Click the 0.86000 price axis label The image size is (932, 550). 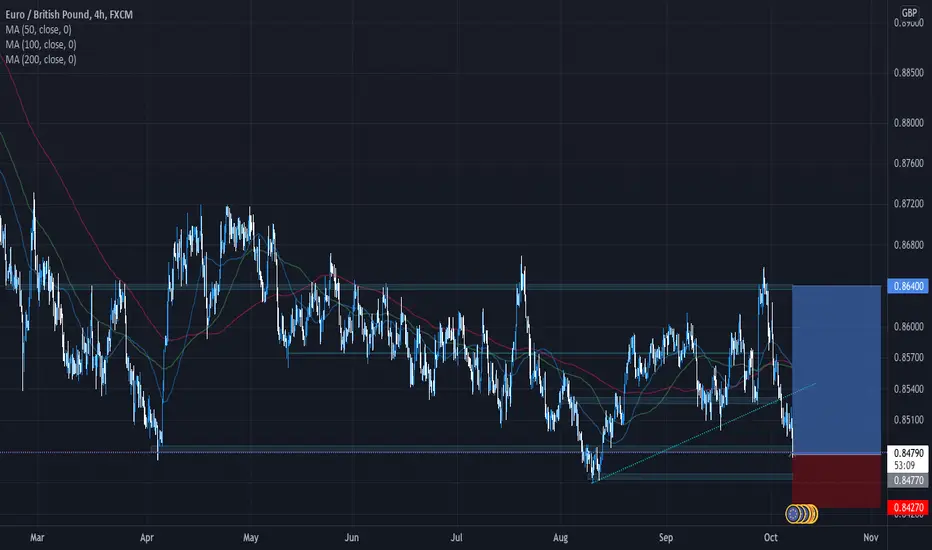coord(909,326)
